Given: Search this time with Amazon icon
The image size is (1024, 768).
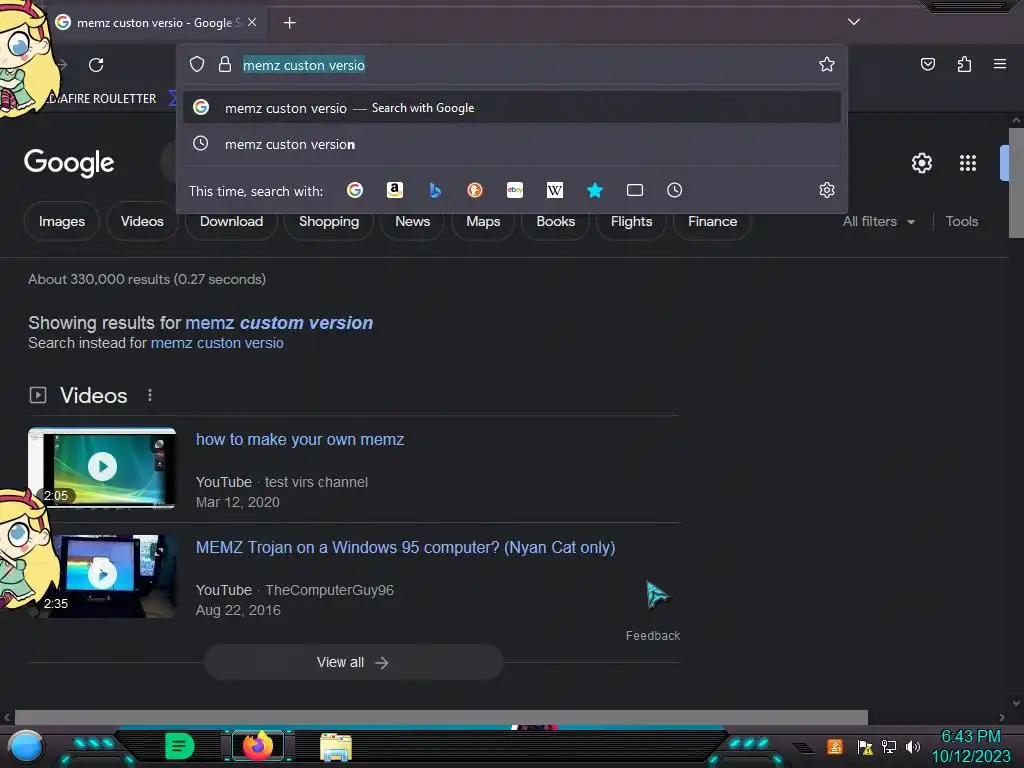Looking at the screenshot, I should [394, 190].
